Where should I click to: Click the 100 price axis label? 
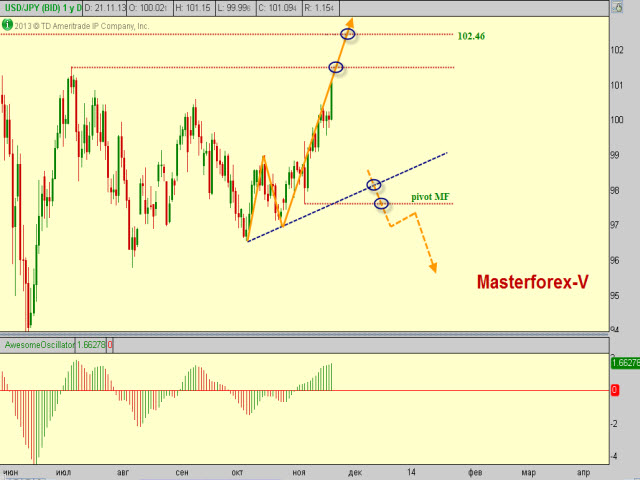pos(617,120)
